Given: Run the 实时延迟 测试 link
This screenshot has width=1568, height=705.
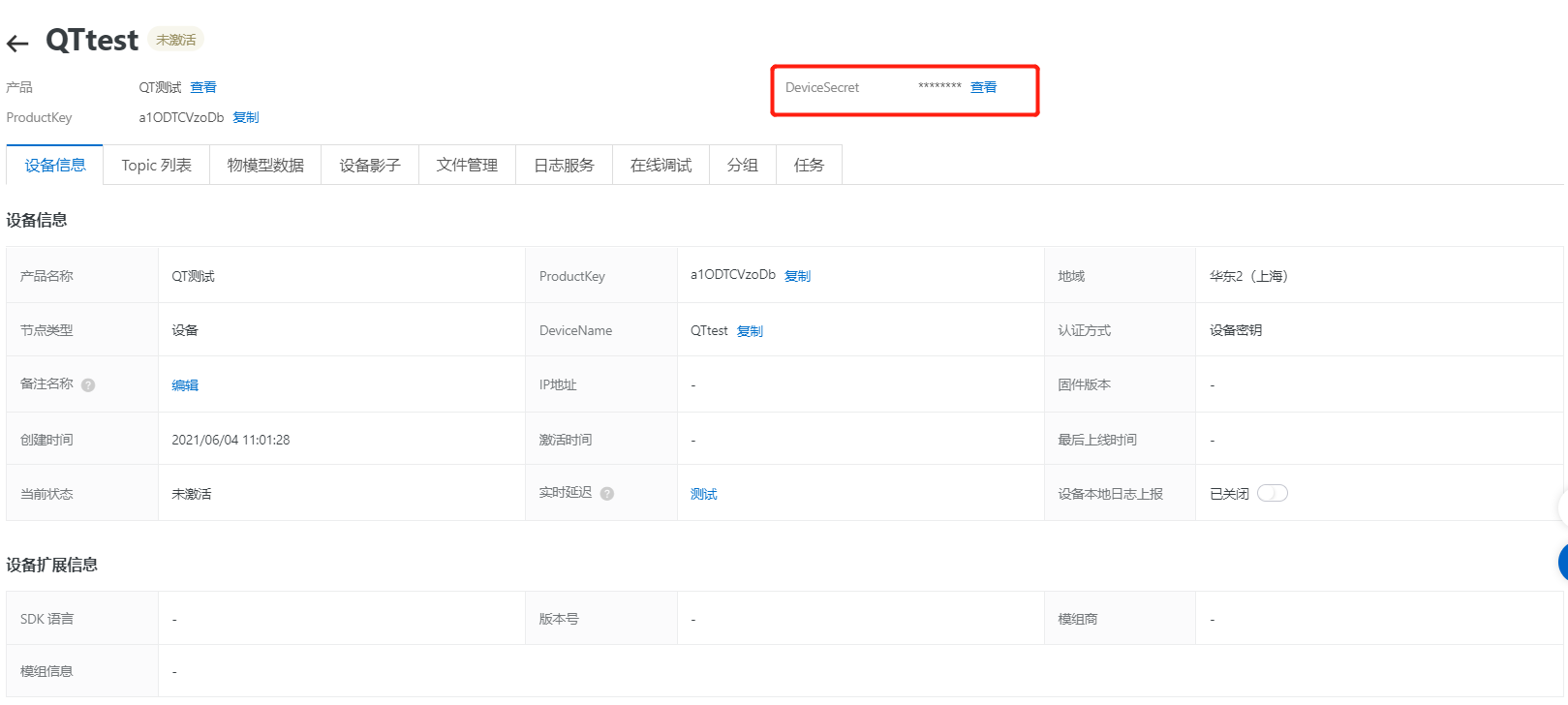Looking at the screenshot, I should pos(704,494).
